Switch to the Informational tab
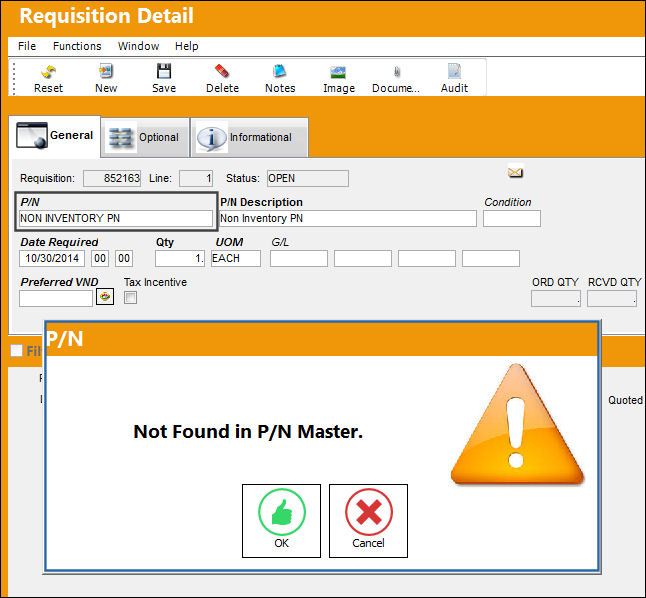The image size is (646, 598). tap(249, 137)
